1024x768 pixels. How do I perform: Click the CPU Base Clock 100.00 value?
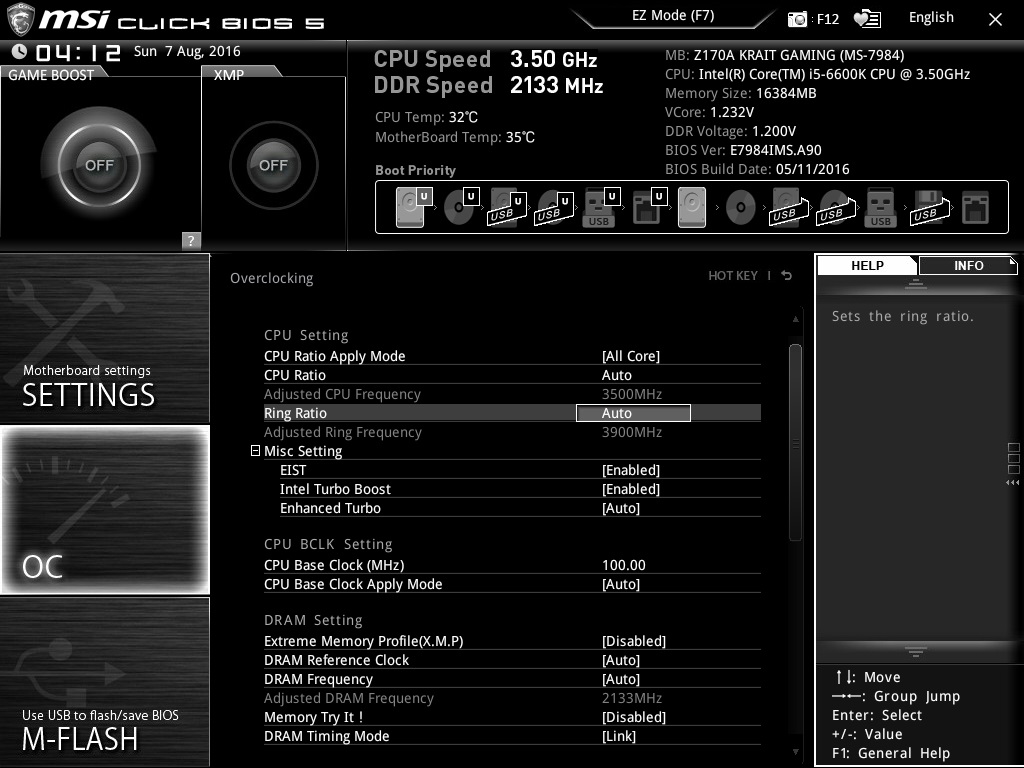pyautogui.click(x=624, y=565)
